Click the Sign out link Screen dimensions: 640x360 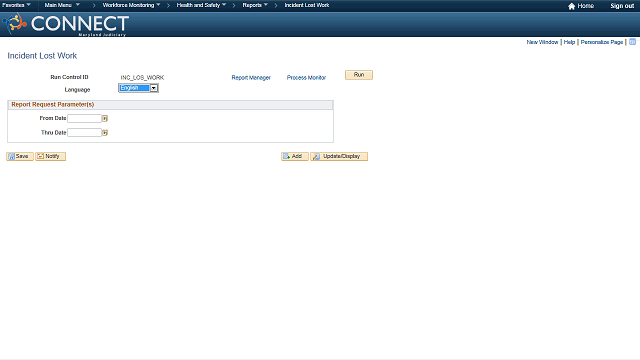click(622, 6)
